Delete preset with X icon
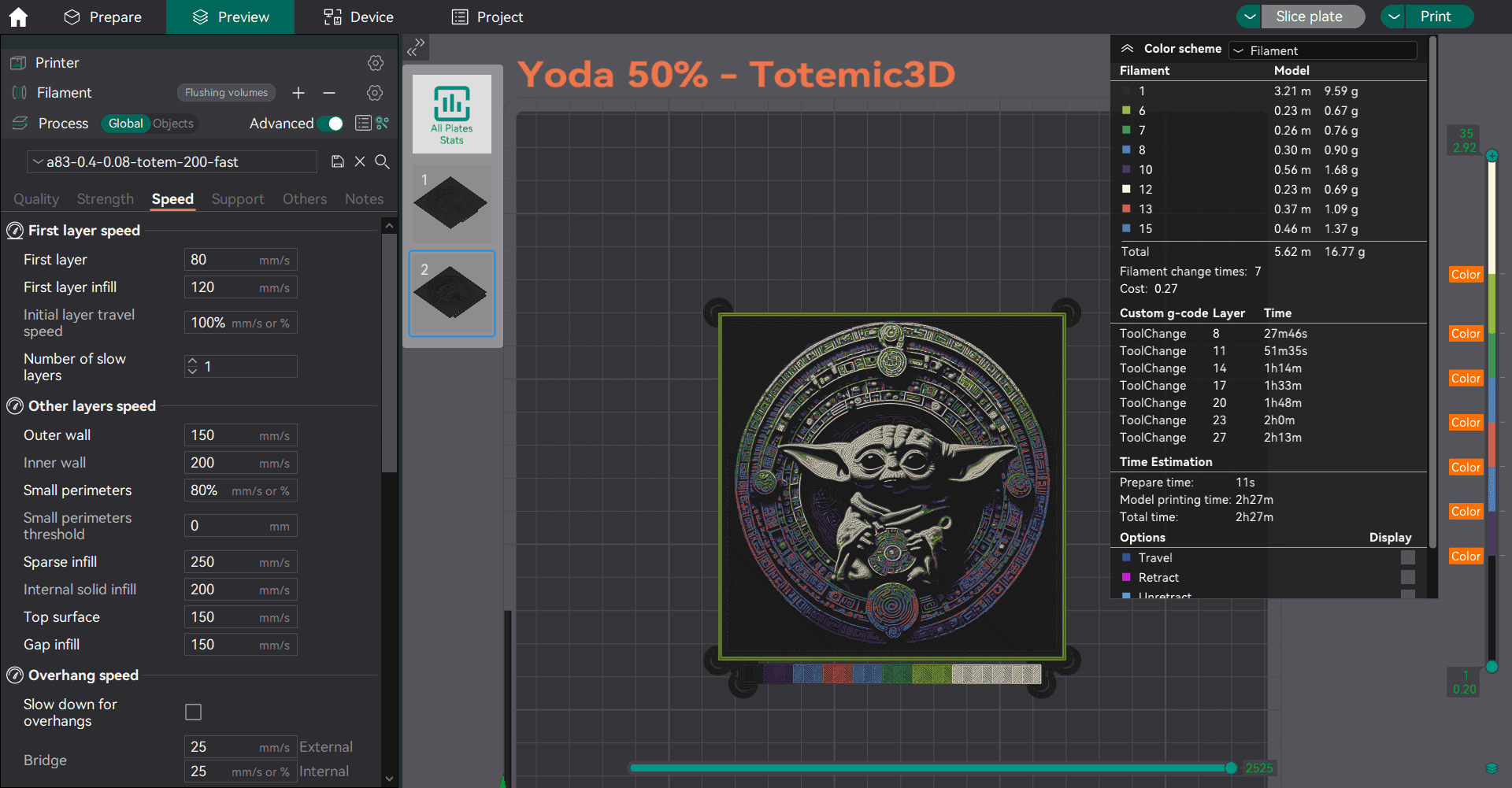The image size is (1512, 788). 360,161
